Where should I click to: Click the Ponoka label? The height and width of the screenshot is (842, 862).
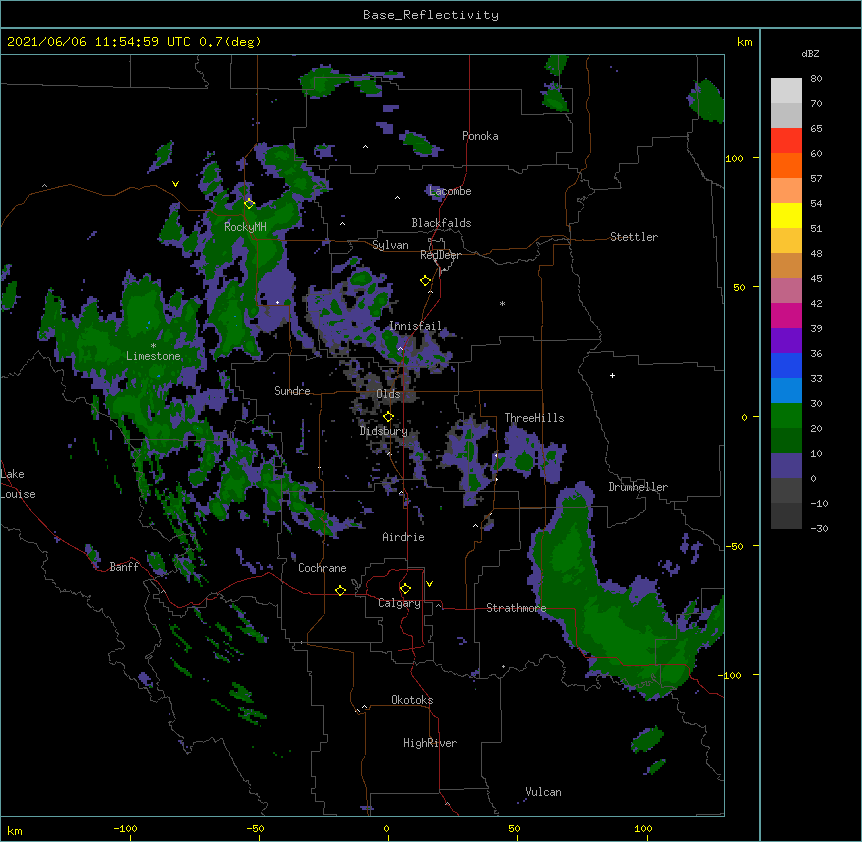coord(480,136)
